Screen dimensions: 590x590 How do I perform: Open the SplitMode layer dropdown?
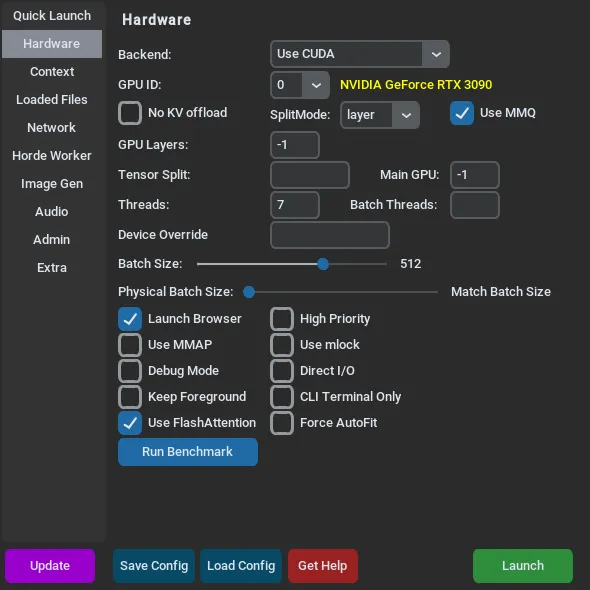point(380,115)
